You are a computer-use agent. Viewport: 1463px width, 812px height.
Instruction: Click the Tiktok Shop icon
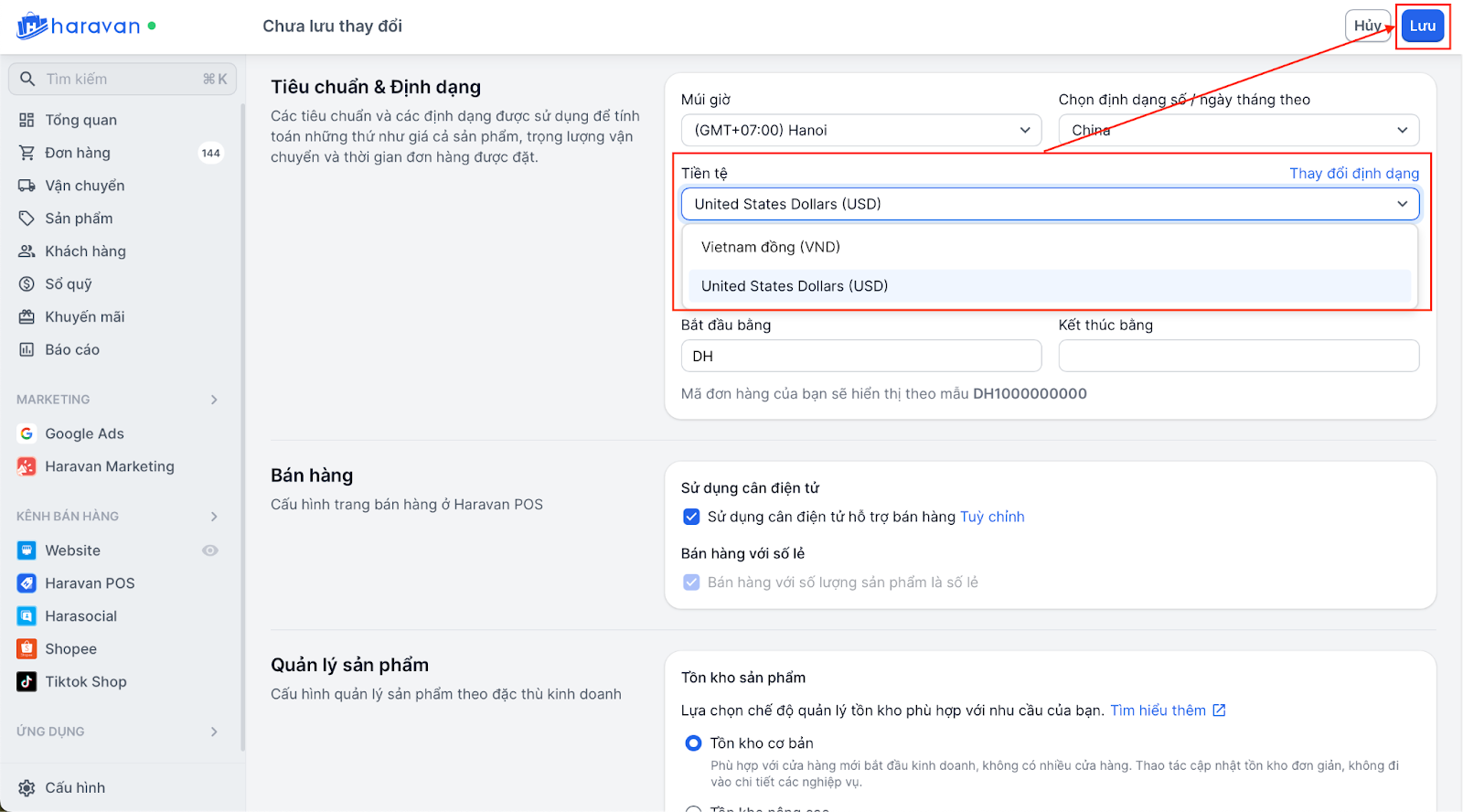[x=27, y=682]
